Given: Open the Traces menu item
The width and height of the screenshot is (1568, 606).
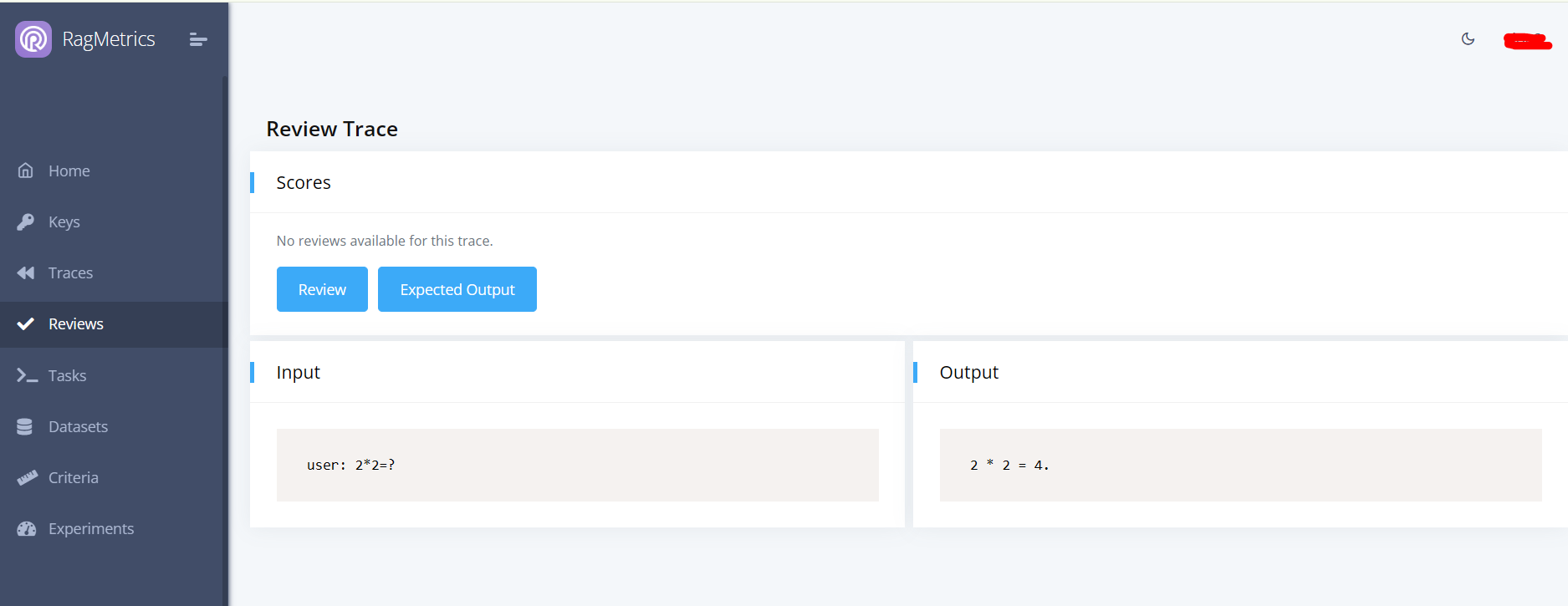Looking at the screenshot, I should coord(70,272).
